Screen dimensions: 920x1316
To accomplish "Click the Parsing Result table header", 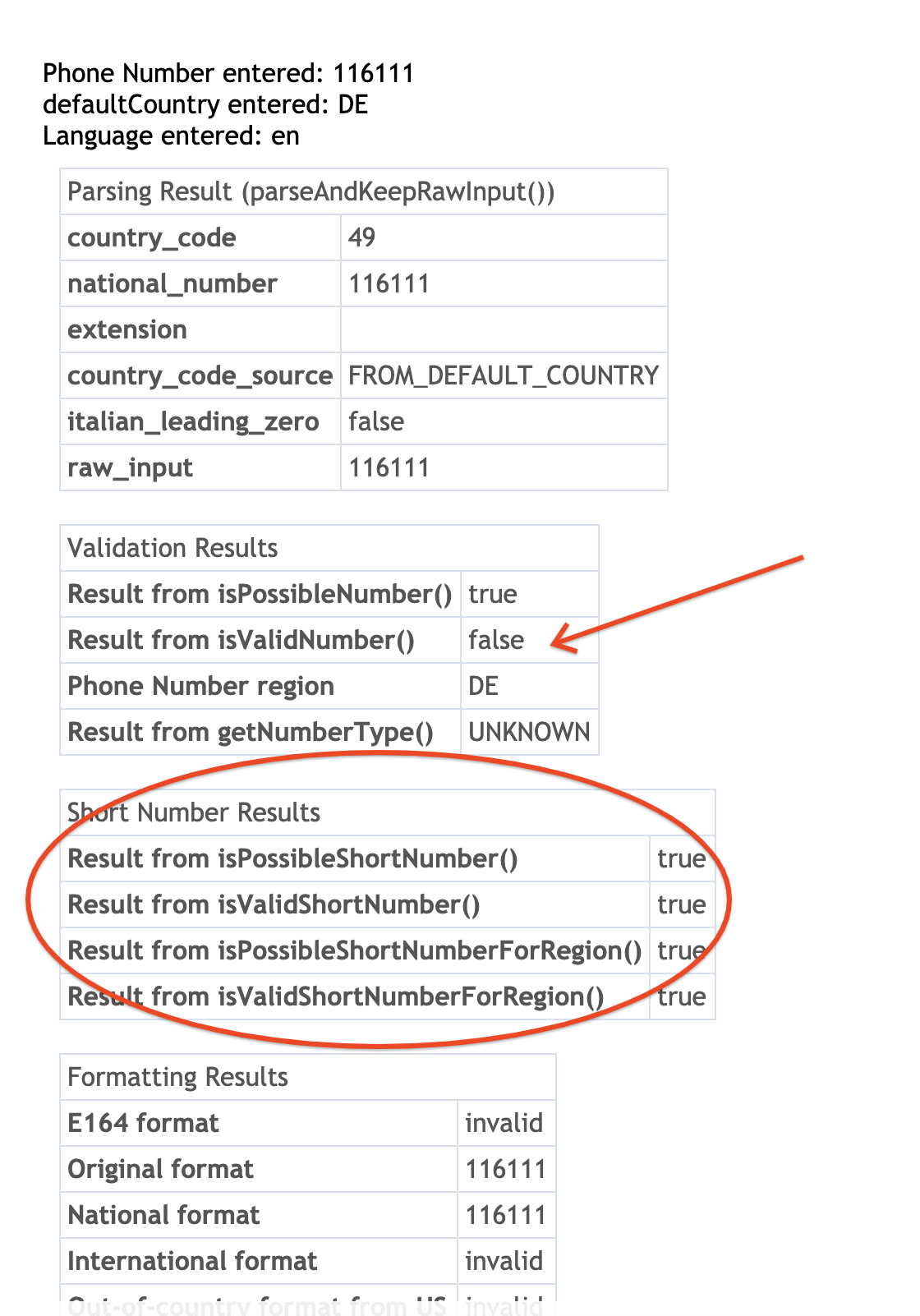I will pos(311,191).
